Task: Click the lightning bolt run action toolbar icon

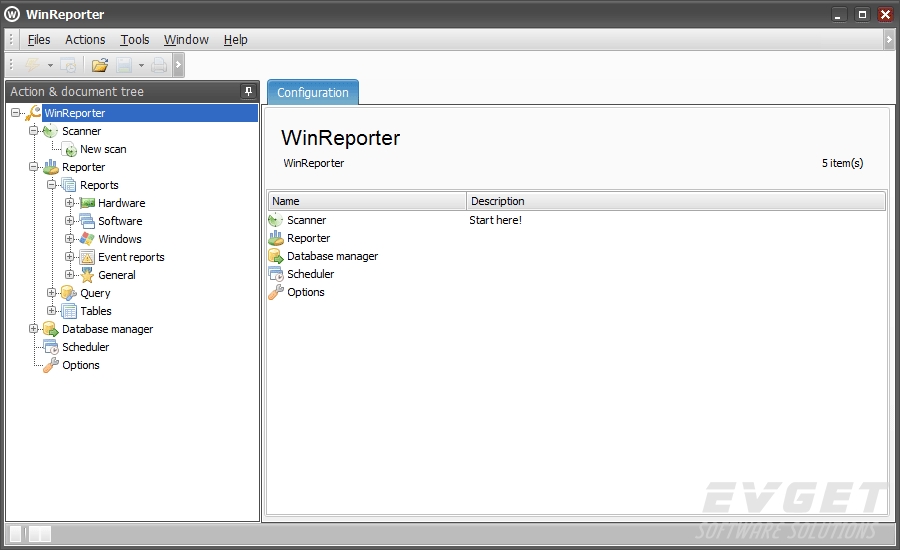Action: coord(32,65)
